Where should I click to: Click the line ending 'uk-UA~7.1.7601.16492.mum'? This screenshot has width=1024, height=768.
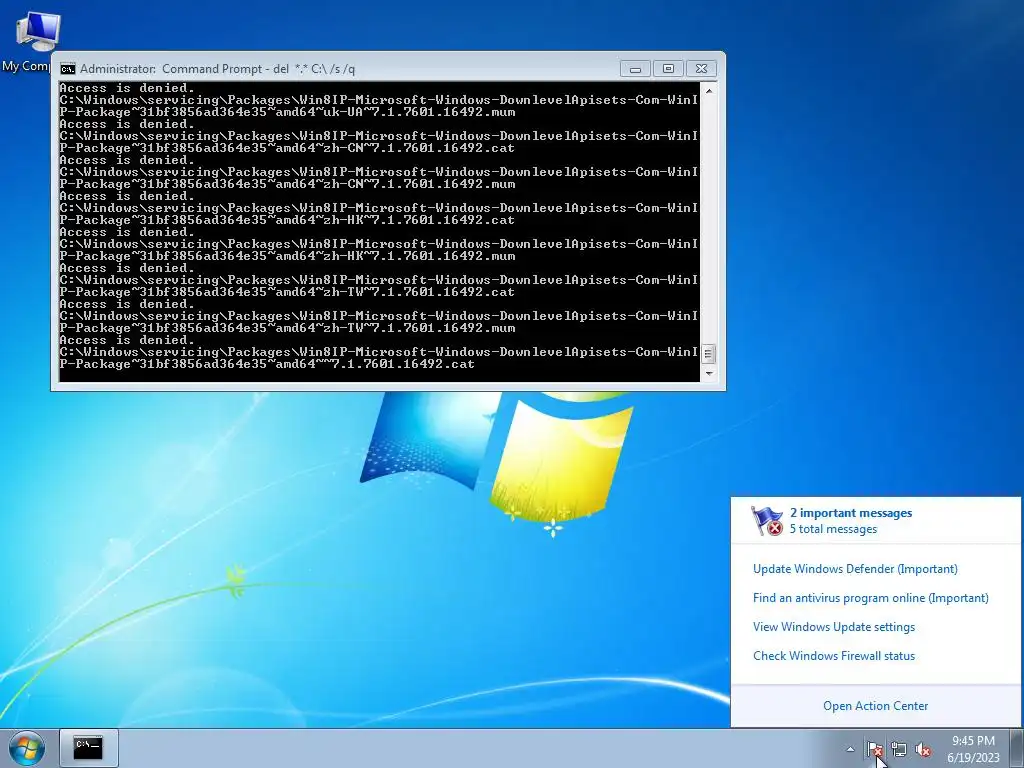[287, 112]
